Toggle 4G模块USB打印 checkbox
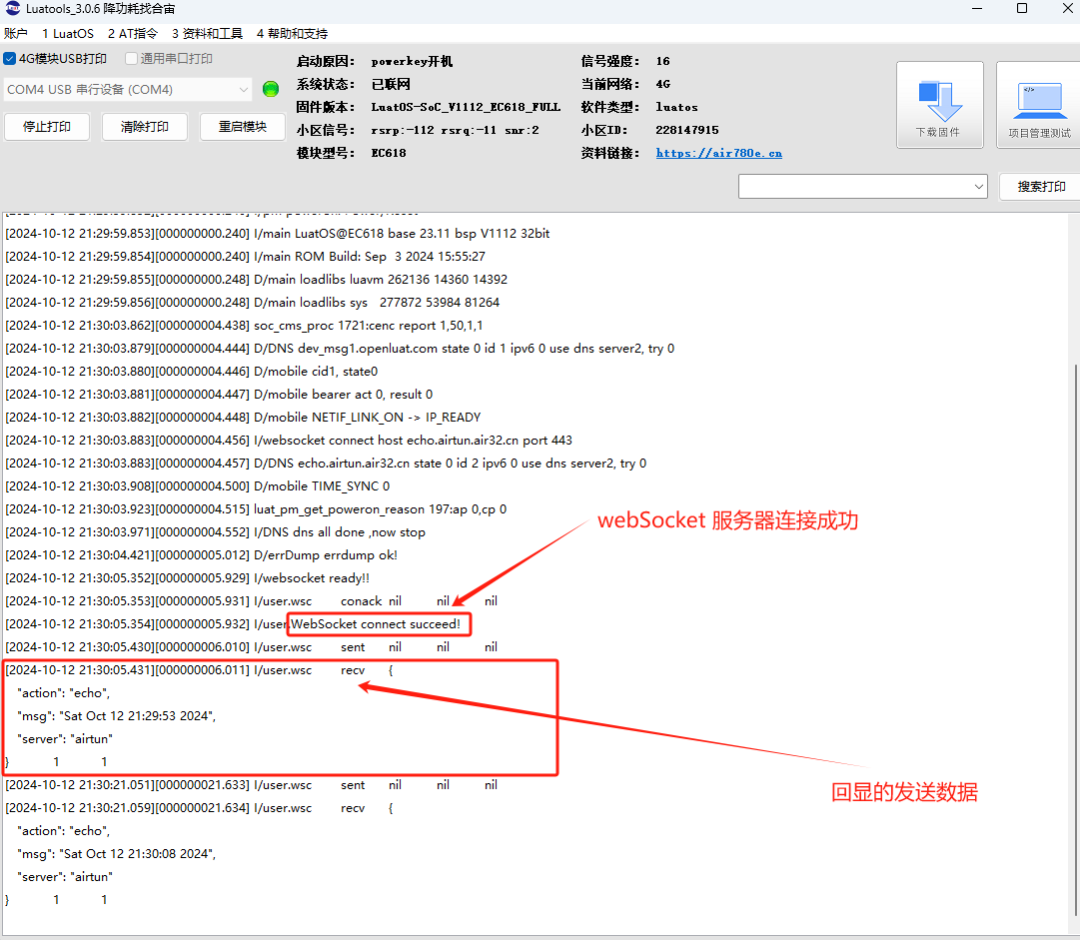This screenshot has width=1080, height=940. (10, 59)
